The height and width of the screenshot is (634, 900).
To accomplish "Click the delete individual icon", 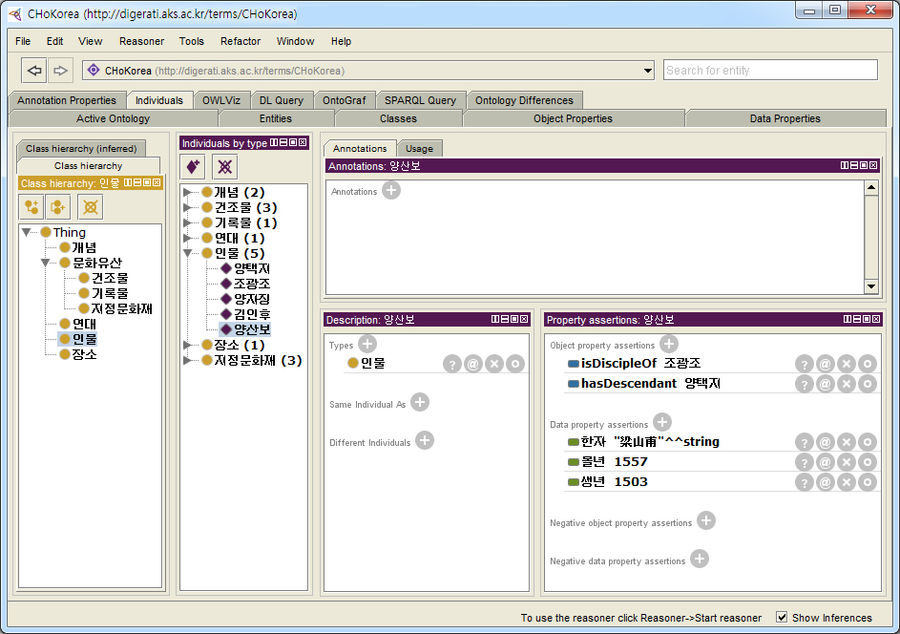I will coord(225,167).
